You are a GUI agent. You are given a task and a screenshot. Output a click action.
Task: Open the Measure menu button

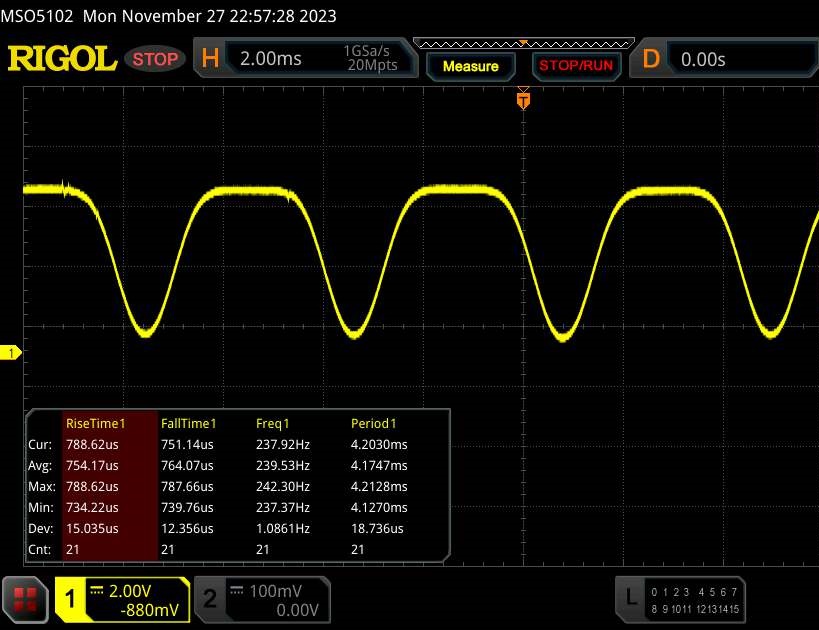tap(471, 66)
